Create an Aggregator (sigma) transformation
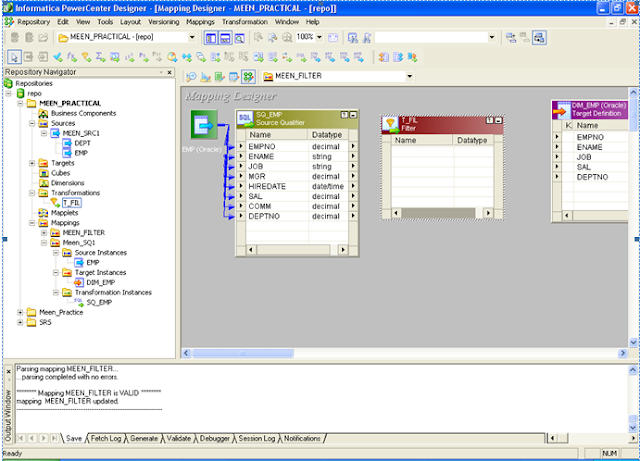640x461 pixels. [x=100, y=57]
